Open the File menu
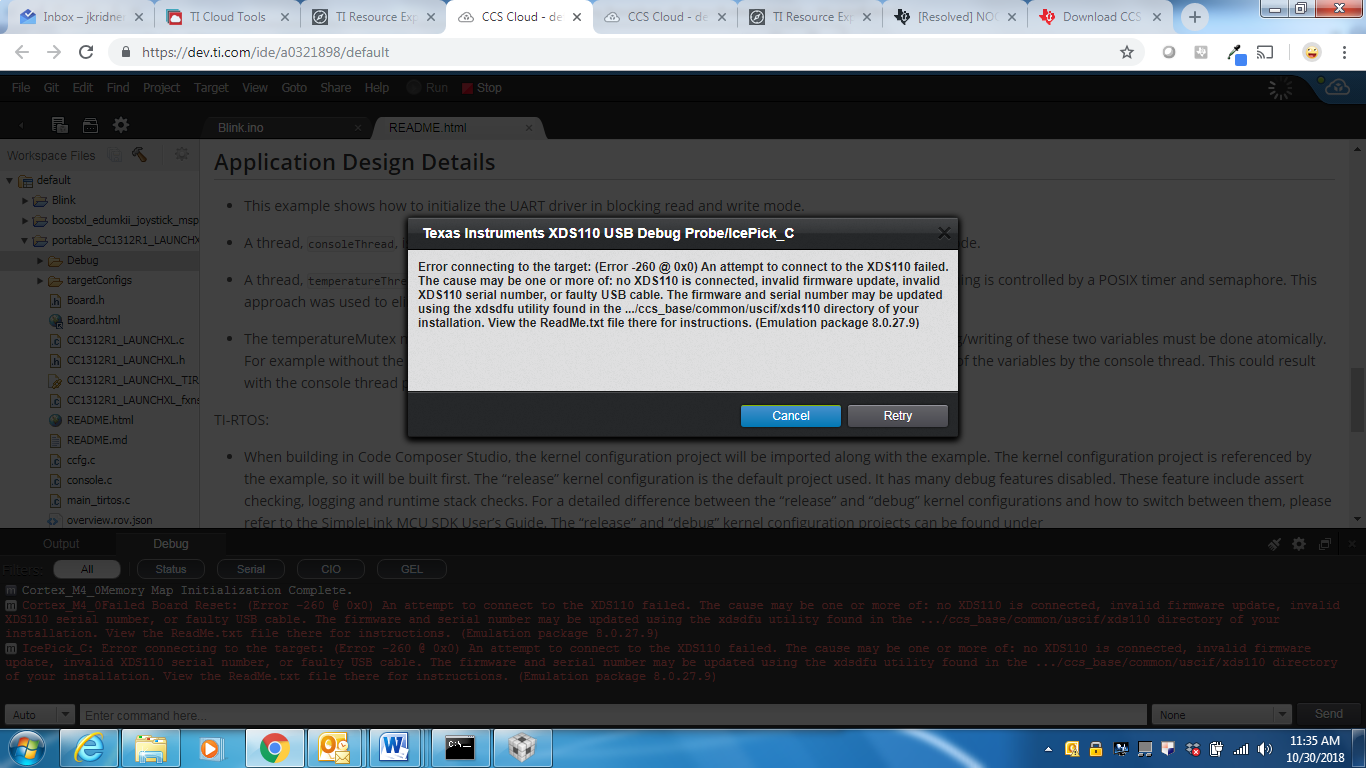The image size is (1366, 768). tap(21, 88)
